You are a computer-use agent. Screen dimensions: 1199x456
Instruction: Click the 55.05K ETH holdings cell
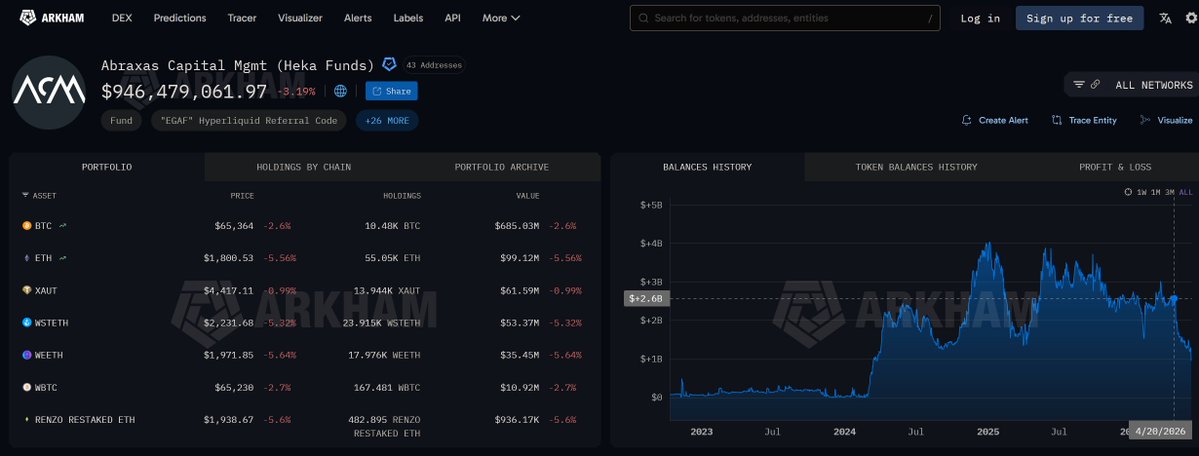tap(392, 258)
